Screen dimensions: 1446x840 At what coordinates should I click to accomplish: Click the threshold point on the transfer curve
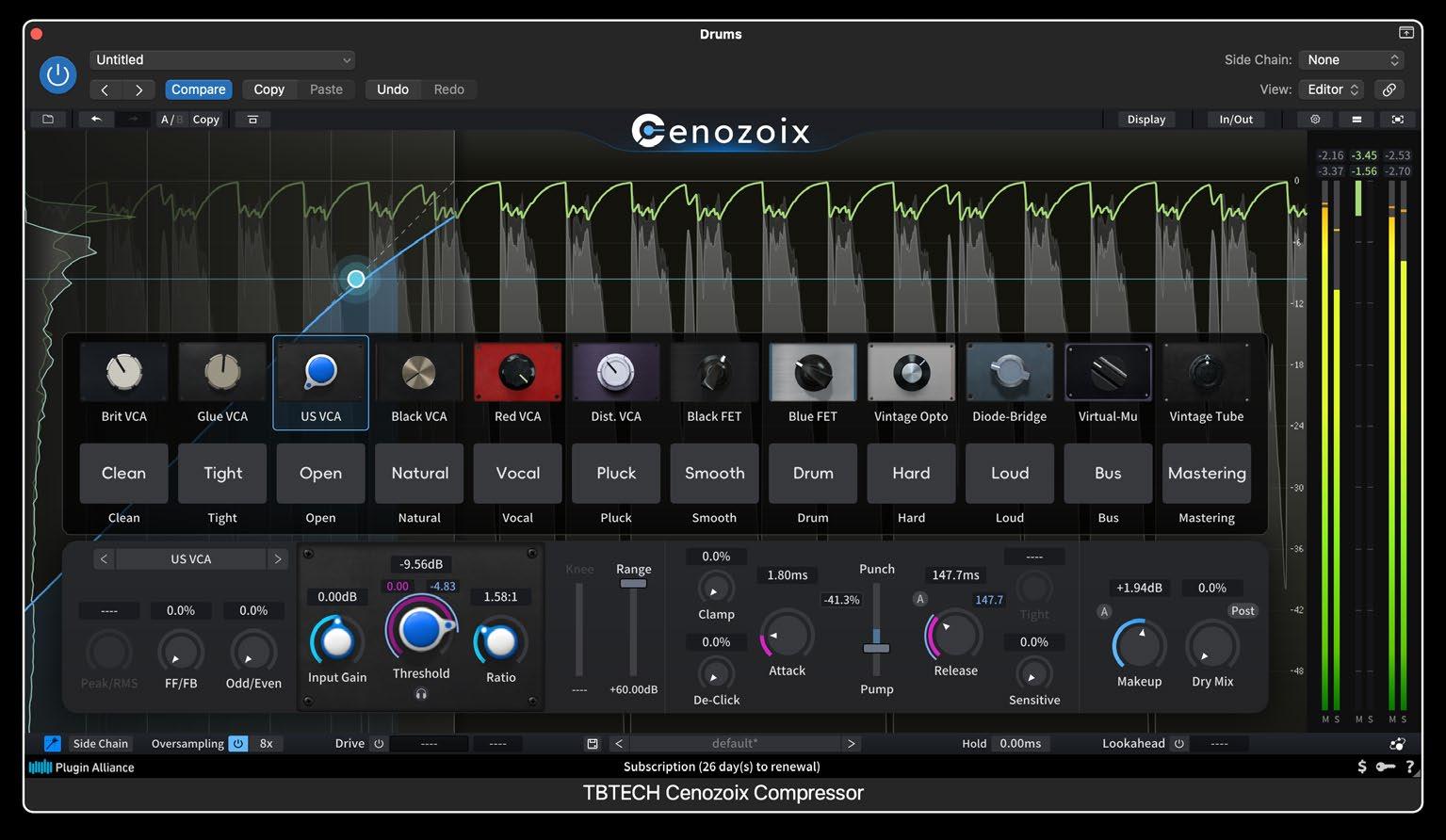point(356,279)
